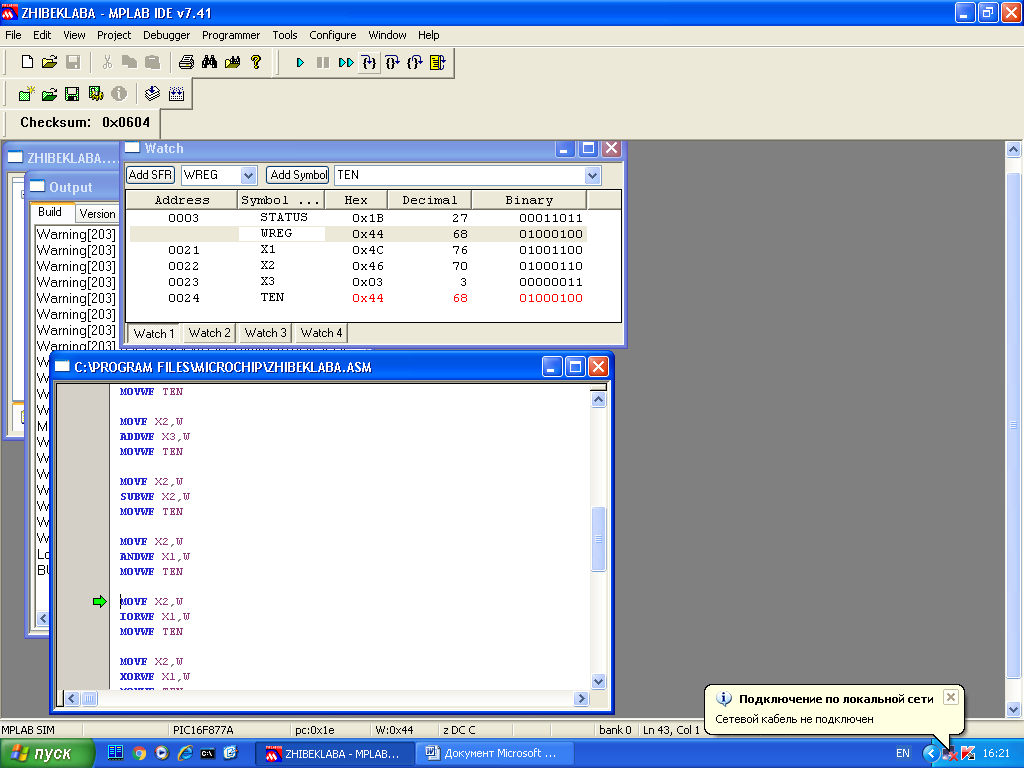Viewport: 1024px width, 768px height.
Task: Switch to the Watch 4 tab
Action: (x=321, y=333)
